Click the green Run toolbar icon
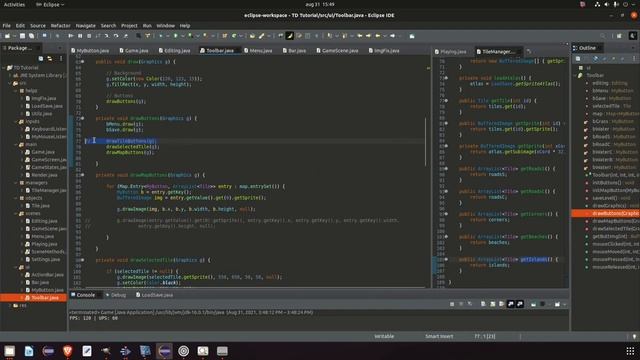The width and height of the screenshot is (640, 360). coord(176,36)
